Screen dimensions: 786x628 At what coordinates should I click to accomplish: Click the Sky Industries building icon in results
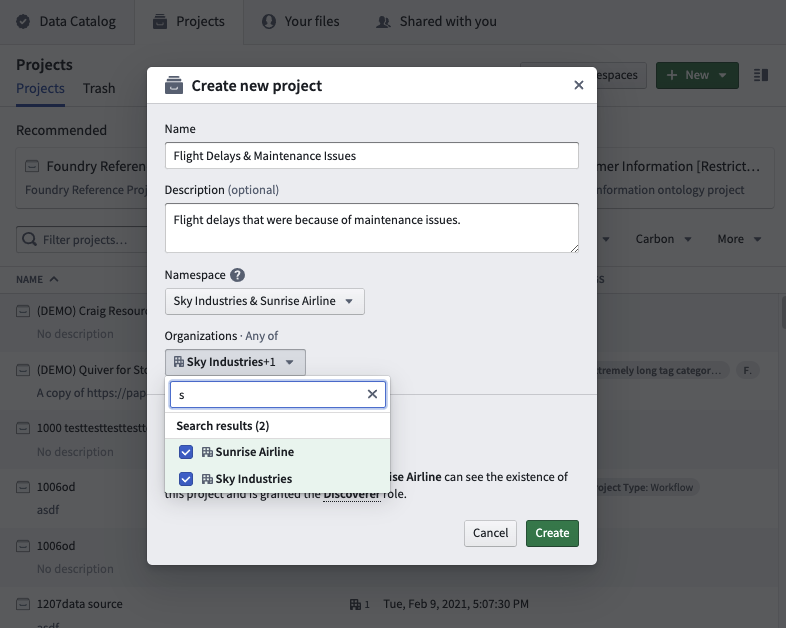207,479
